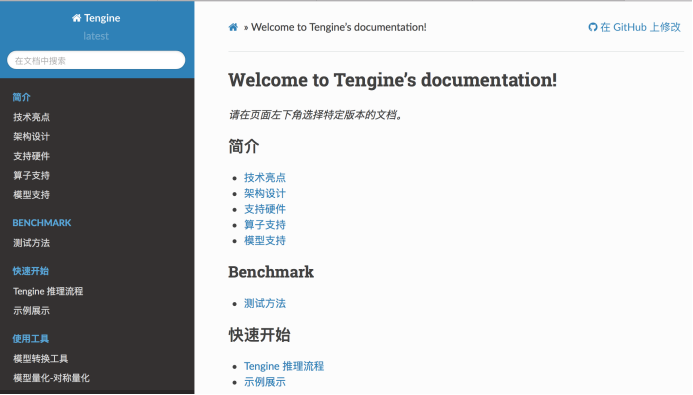The width and height of the screenshot is (693, 395).
Task: Open 支持硬件 in the sidebar
Action: [31, 156]
